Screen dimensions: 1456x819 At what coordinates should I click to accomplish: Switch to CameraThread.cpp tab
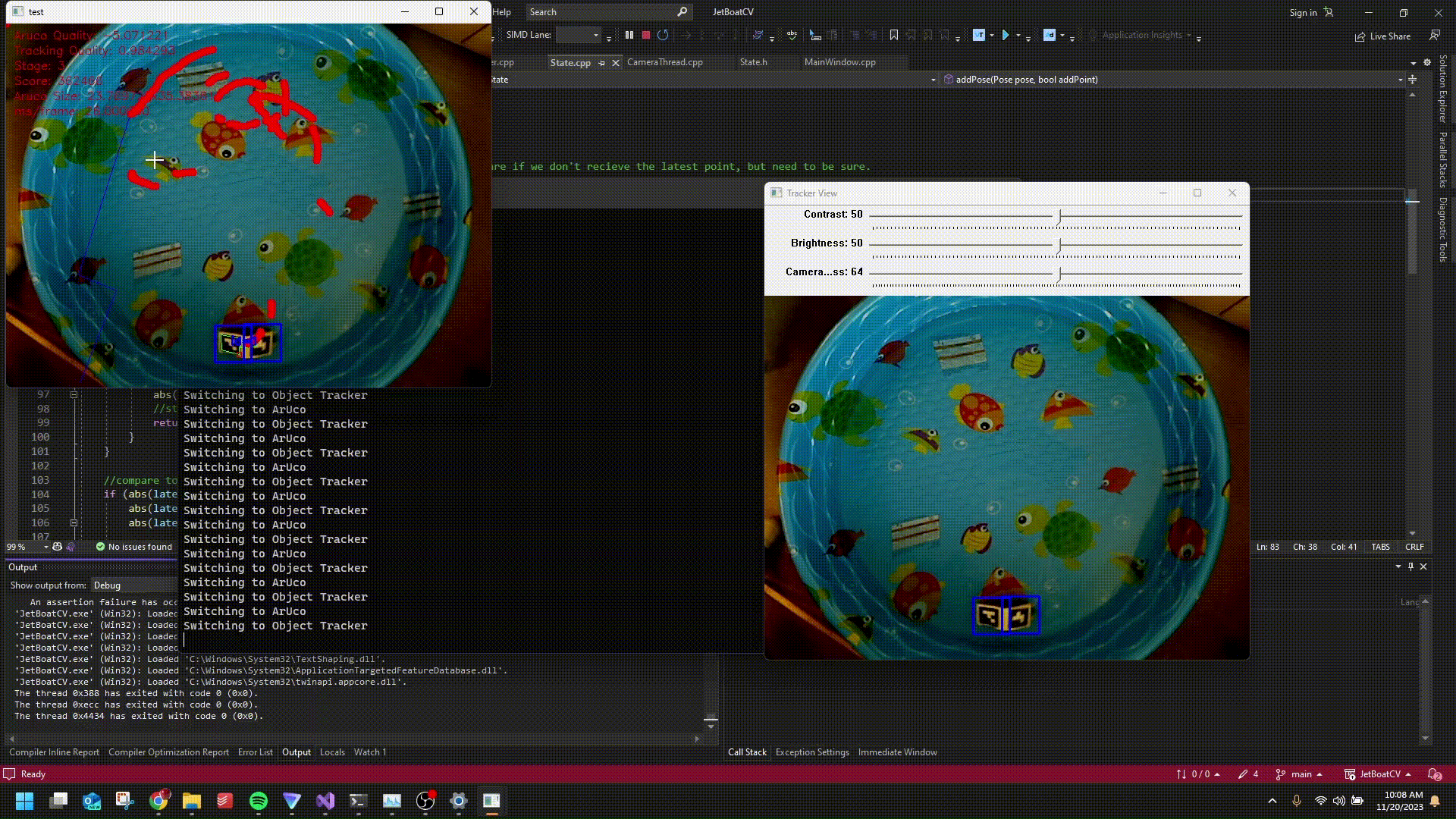664,62
